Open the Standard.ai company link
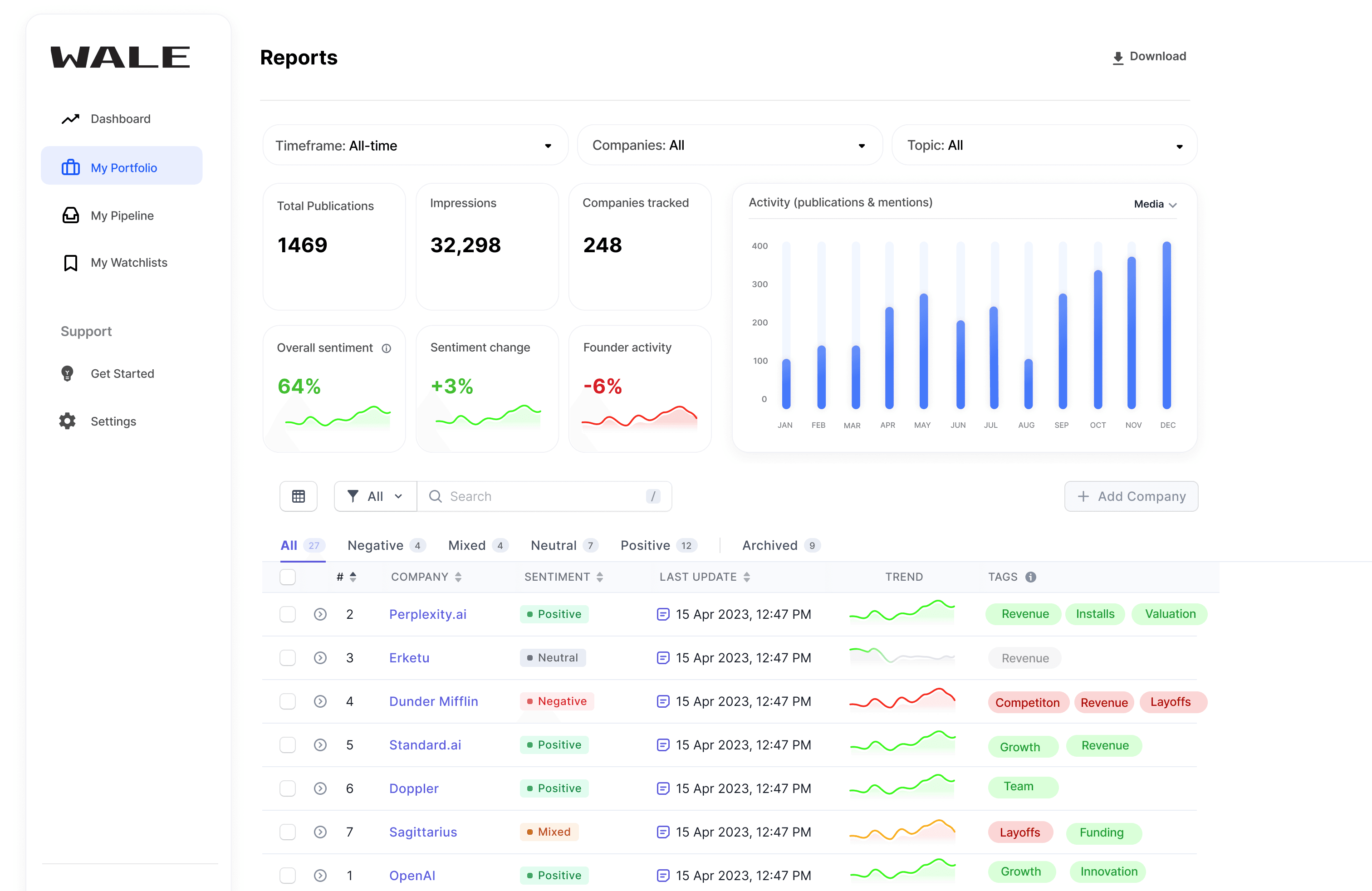1372x891 pixels. pos(425,744)
